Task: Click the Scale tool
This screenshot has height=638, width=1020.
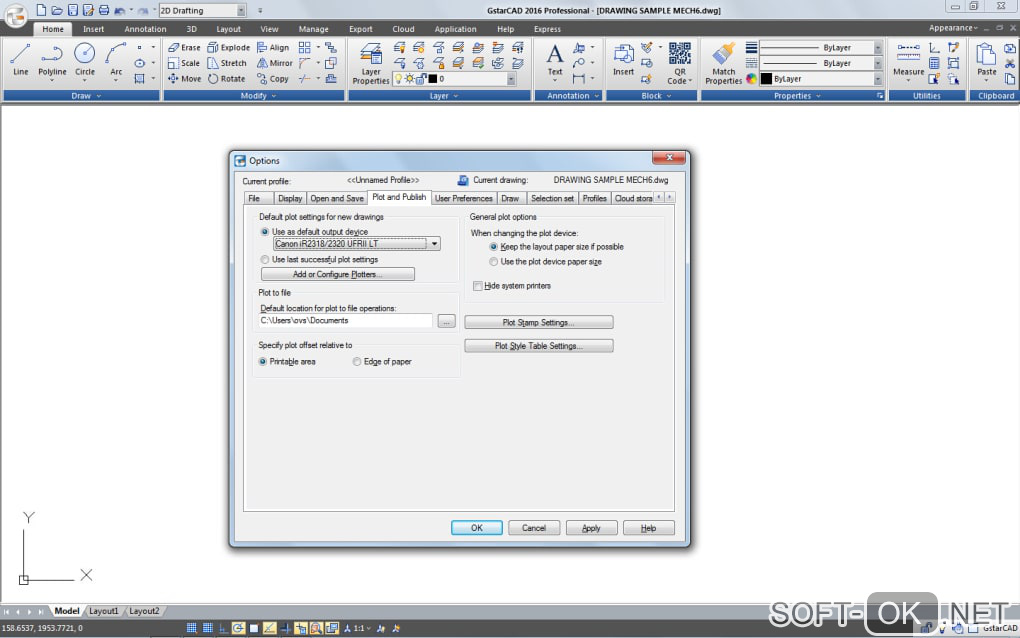Action: pos(184,63)
